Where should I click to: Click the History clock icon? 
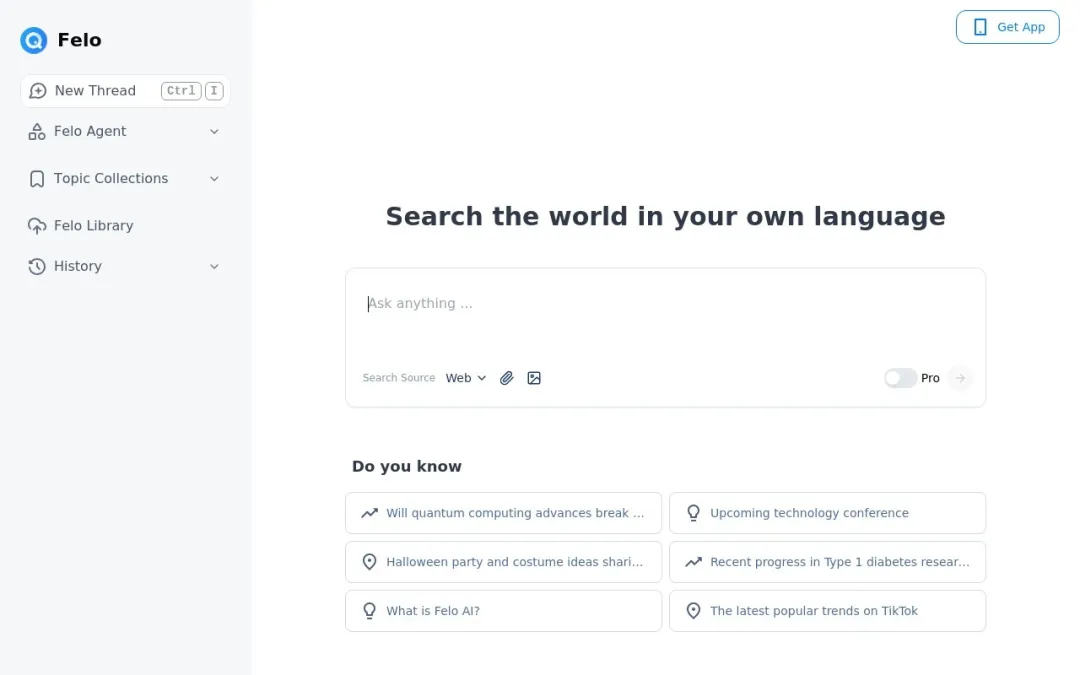coord(37,267)
